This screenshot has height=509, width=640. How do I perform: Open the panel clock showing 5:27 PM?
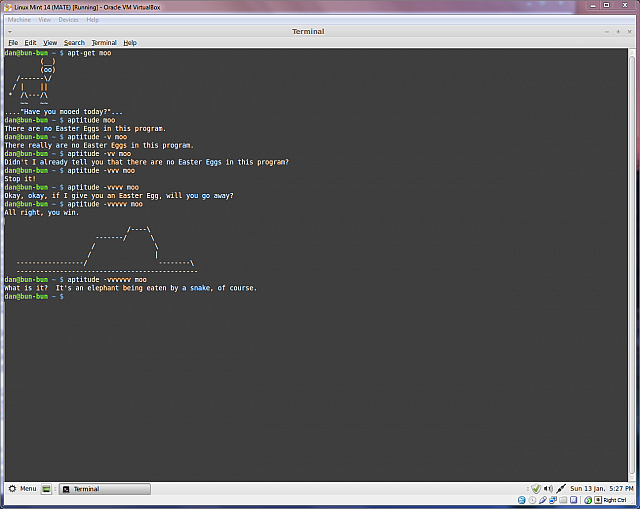tap(602, 489)
